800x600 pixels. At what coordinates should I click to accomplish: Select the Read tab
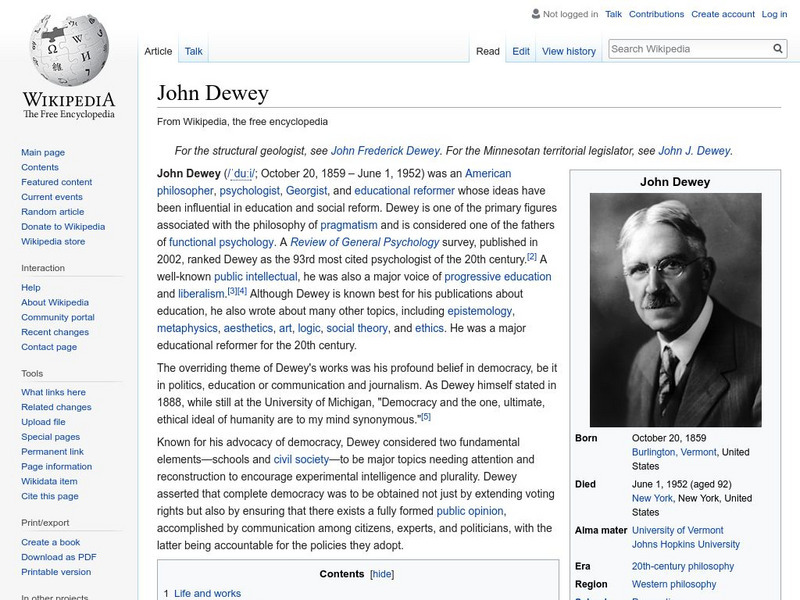click(x=488, y=51)
